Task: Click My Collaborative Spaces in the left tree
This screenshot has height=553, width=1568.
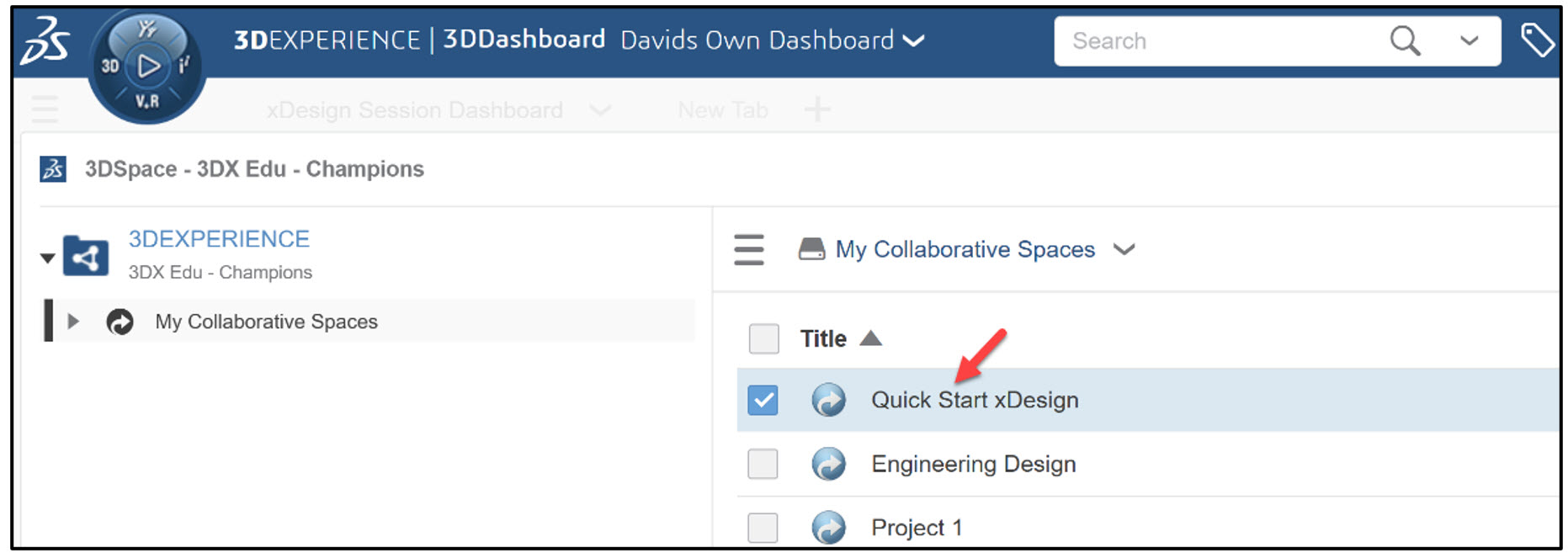Action: (x=265, y=321)
